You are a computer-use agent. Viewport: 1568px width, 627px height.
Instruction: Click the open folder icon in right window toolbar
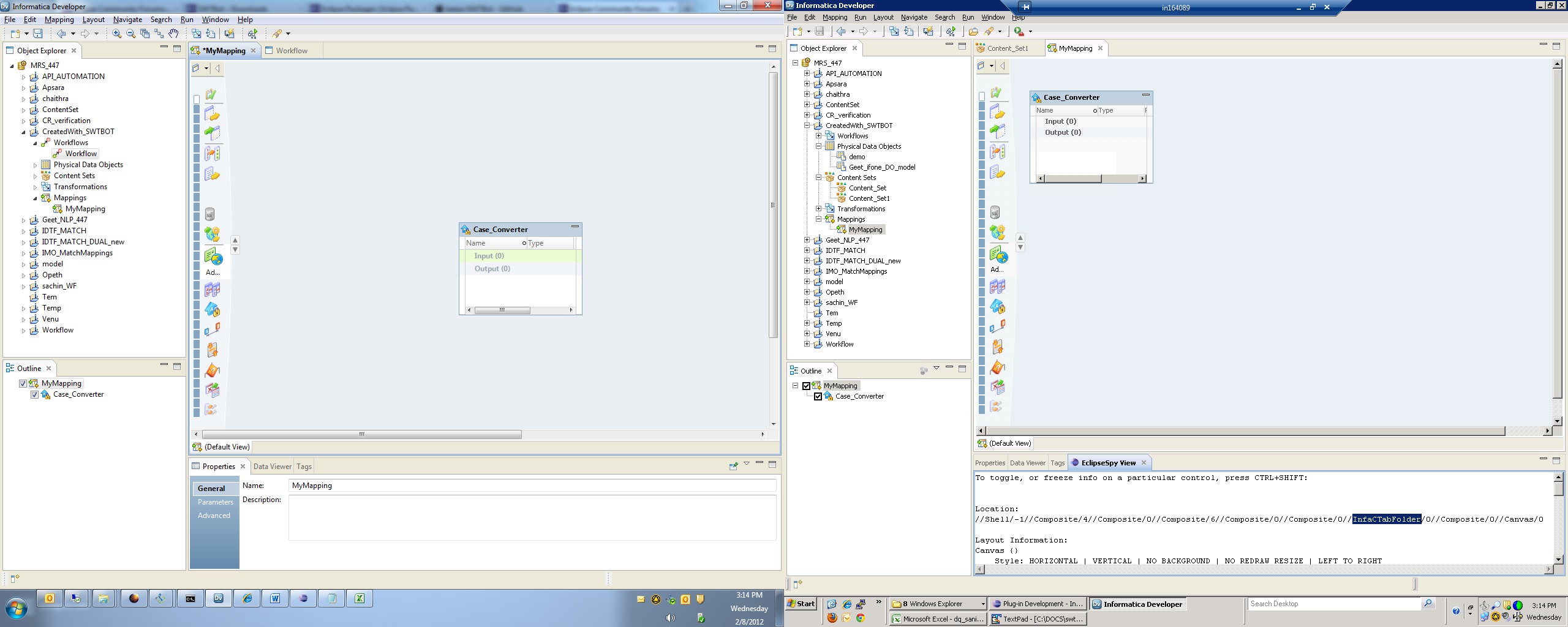click(x=973, y=31)
